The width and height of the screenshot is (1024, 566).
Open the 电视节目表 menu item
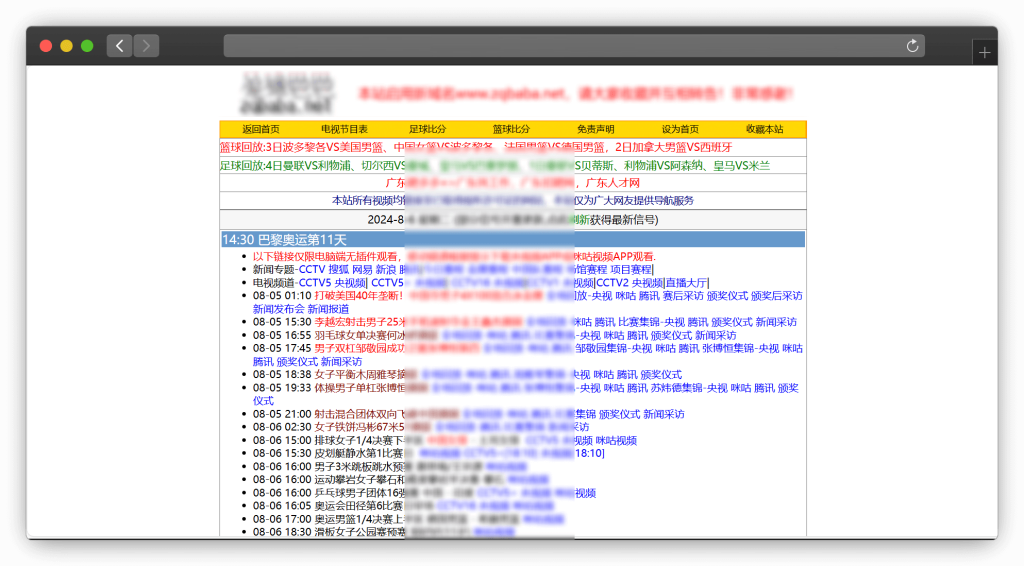(x=344, y=129)
